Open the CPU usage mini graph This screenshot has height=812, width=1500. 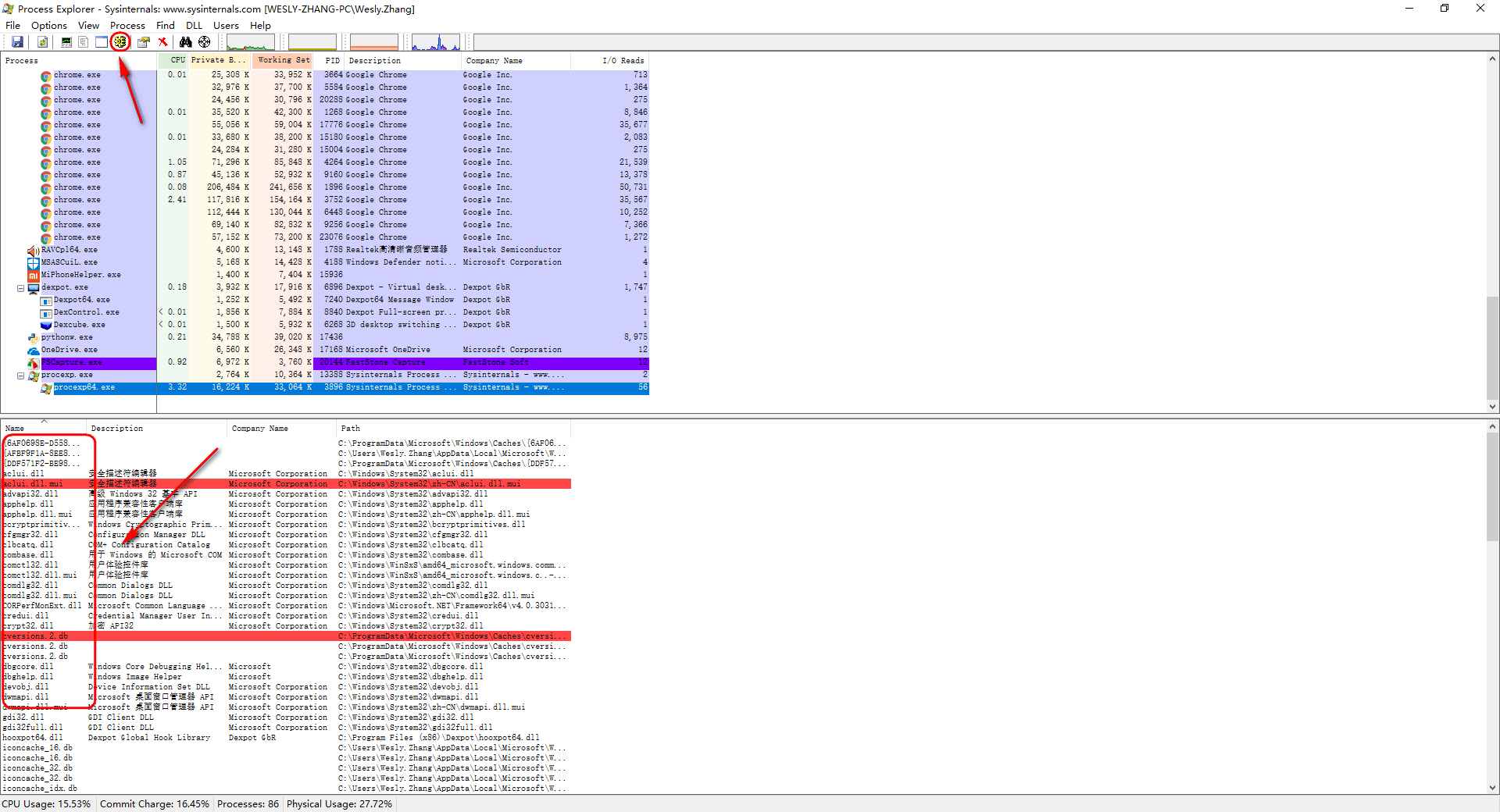[250, 42]
